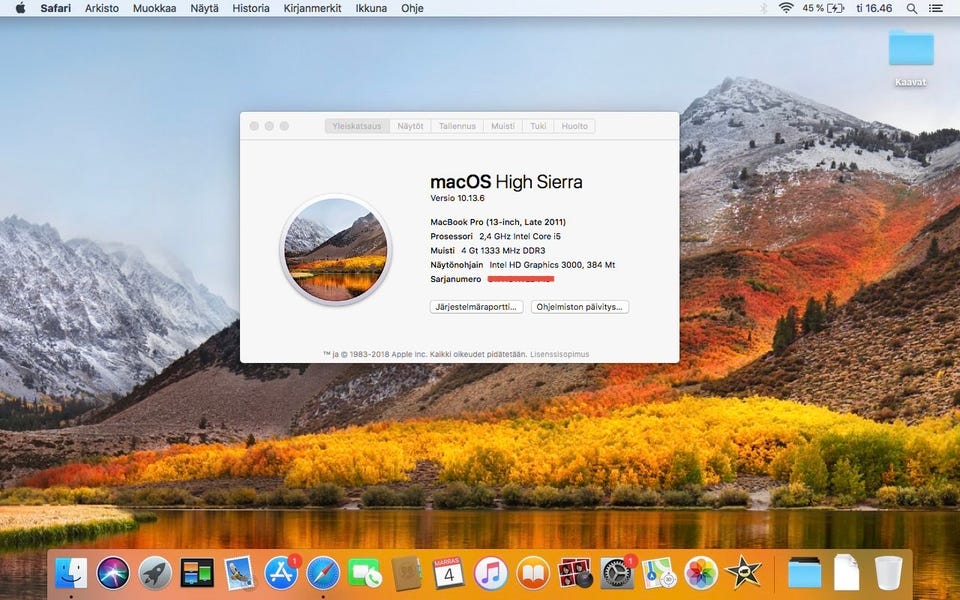Image resolution: width=960 pixels, height=600 pixels.
Task: Click the 4 Gt 1333 MHz DDR3 value
Action: [x=503, y=250]
